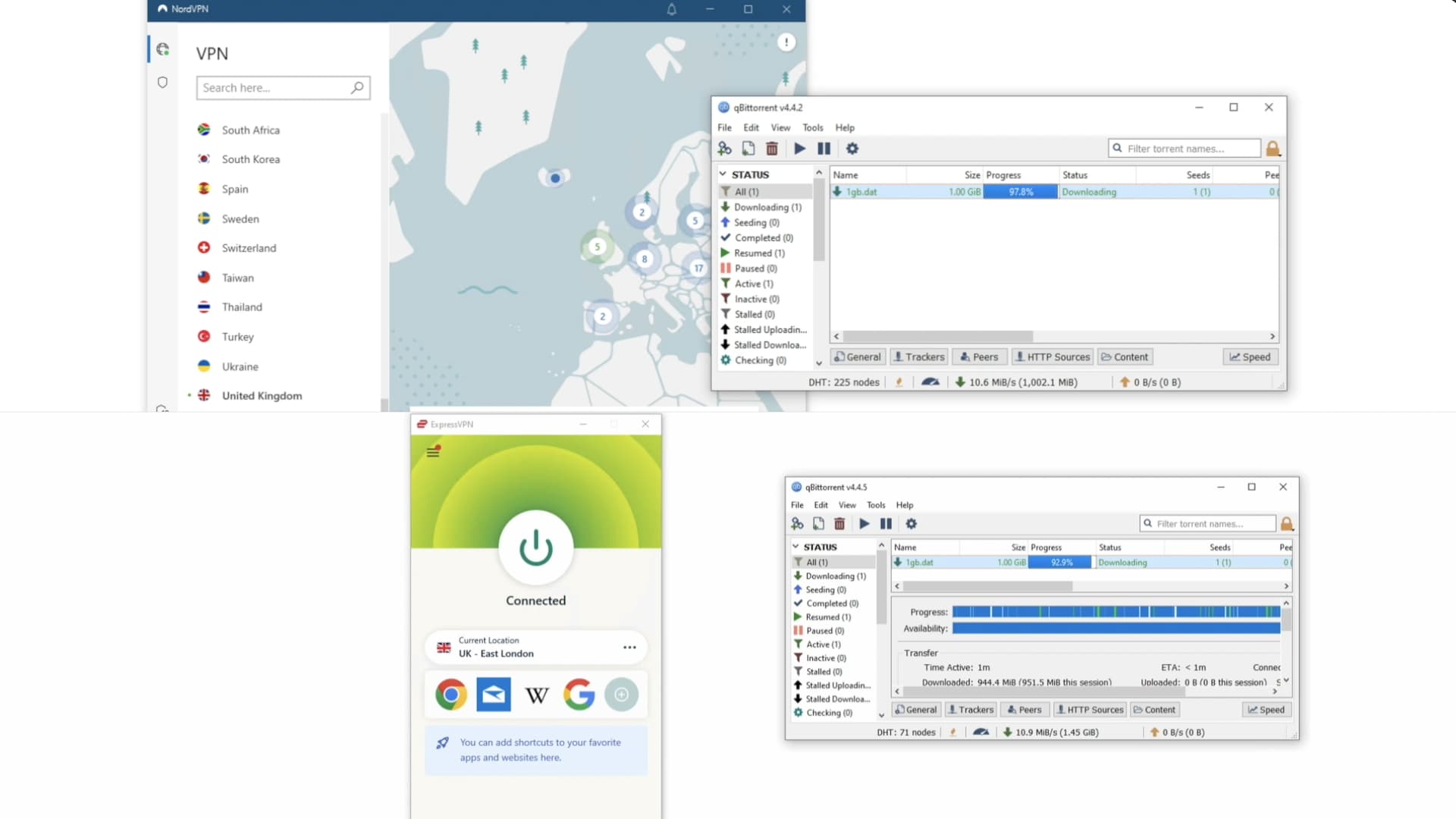Switch to the Trackers tab in qBittorrent v4.4.2
Viewport: 1456px width, 819px height.
click(x=918, y=356)
